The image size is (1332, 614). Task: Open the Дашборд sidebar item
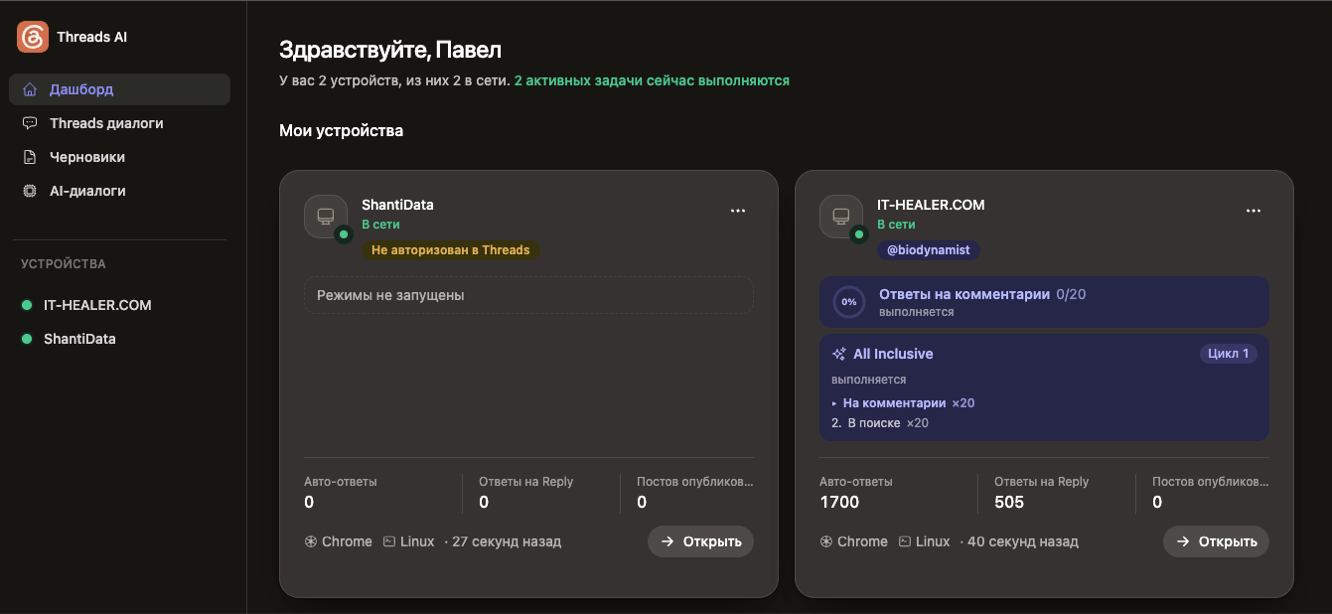(120, 89)
